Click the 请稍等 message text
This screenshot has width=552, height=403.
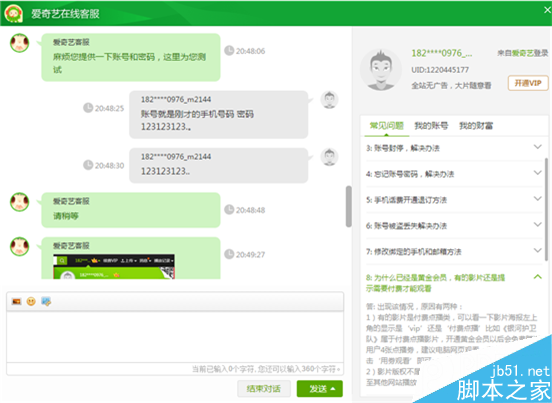66,216
